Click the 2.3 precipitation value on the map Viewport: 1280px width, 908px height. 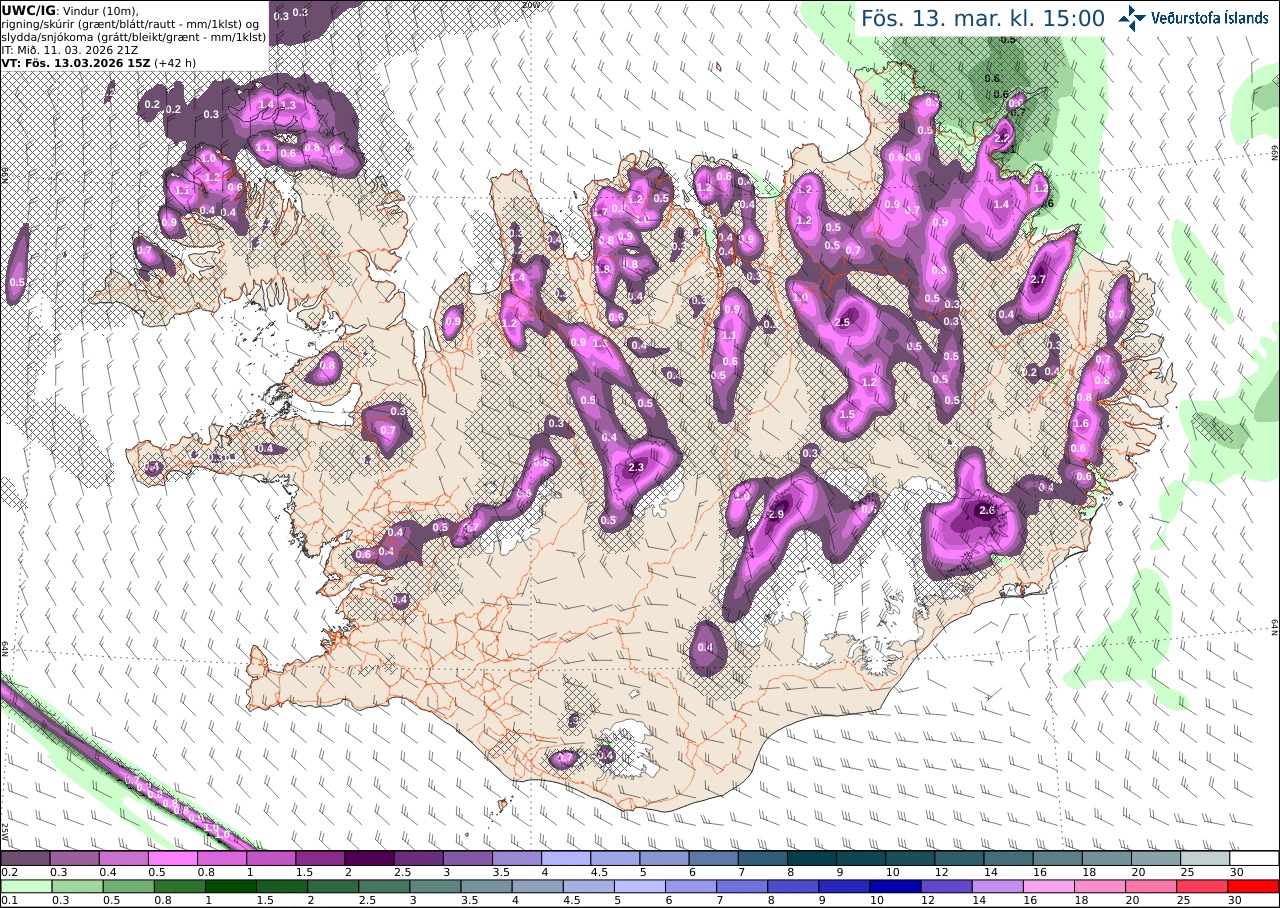coord(636,468)
